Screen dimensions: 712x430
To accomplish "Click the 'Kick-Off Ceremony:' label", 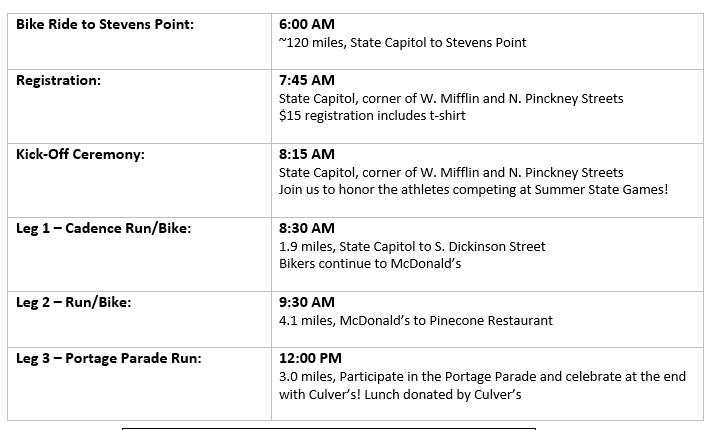I will coord(80,154).
